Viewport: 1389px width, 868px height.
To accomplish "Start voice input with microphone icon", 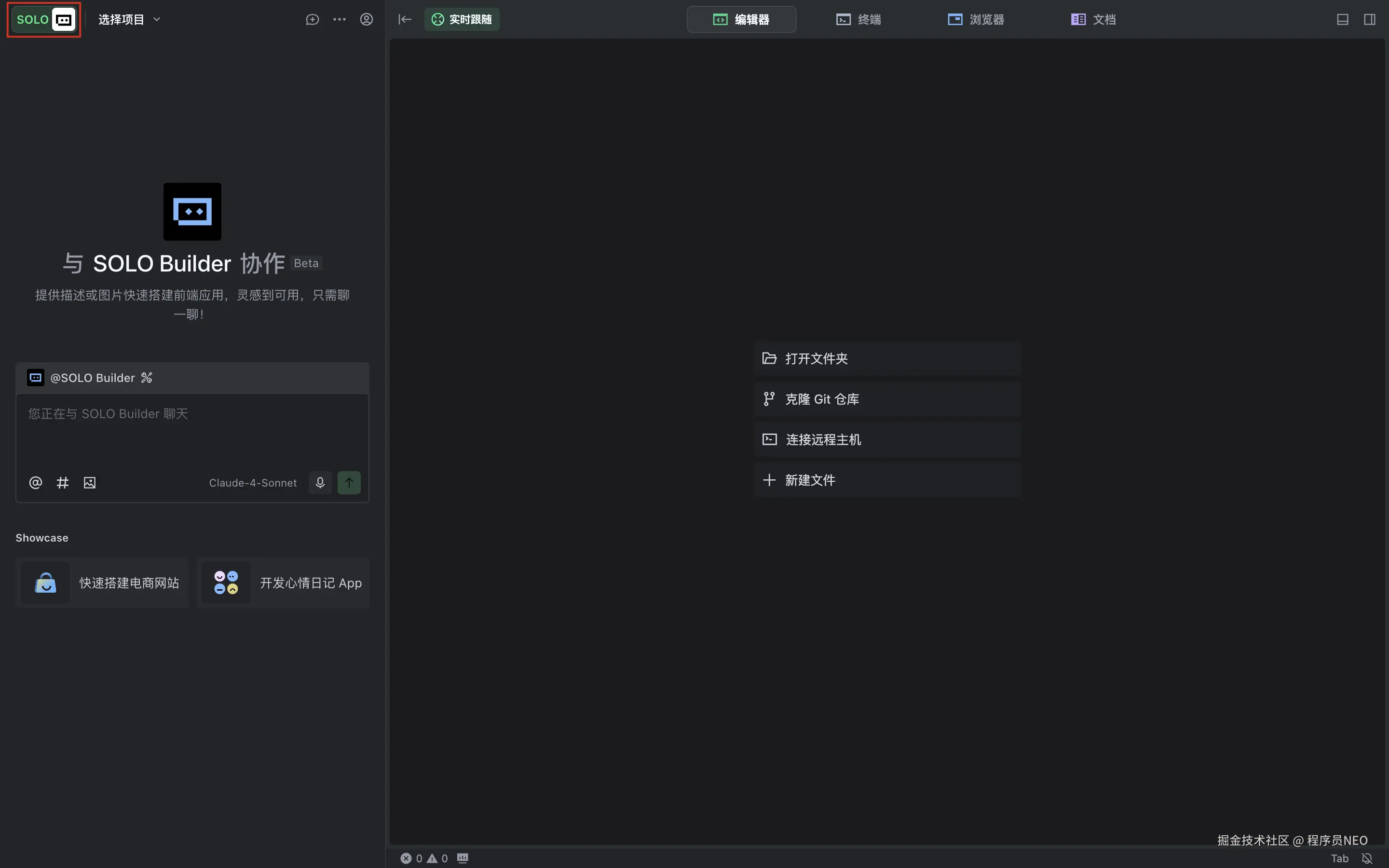I will coord(320,483).
